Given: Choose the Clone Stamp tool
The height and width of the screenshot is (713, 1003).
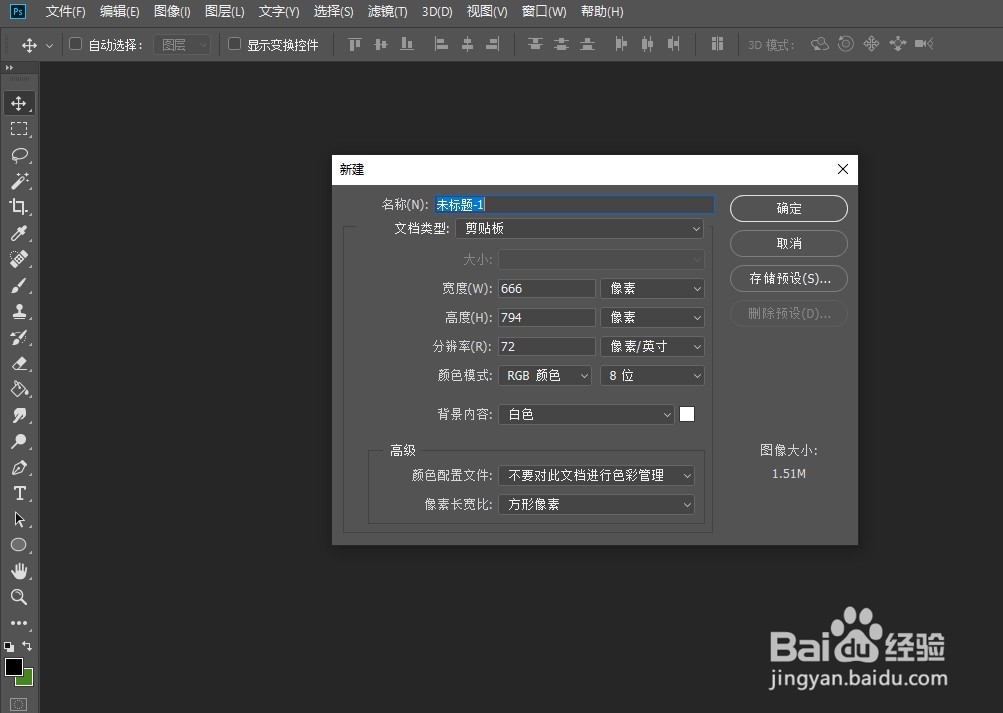Looking at the screenshot, I should (21, 312).
